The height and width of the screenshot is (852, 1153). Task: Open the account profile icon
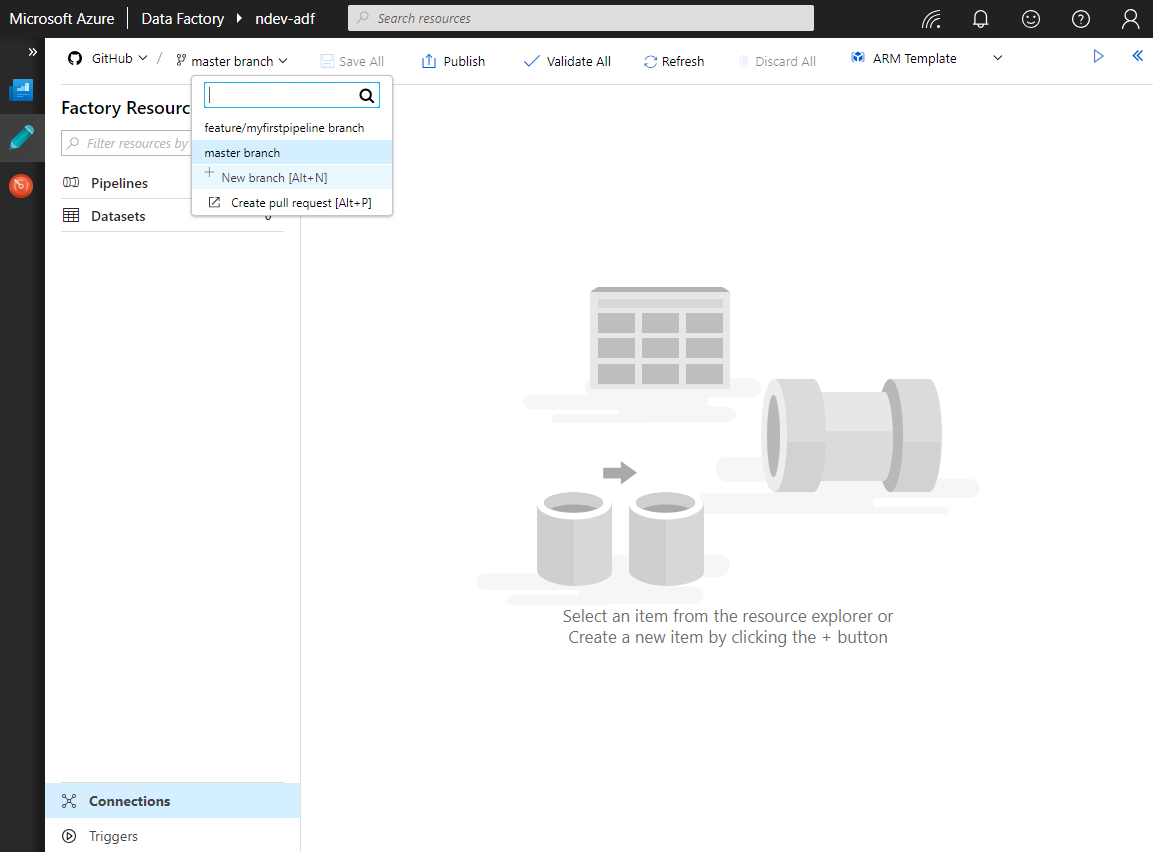[1130, 19]
